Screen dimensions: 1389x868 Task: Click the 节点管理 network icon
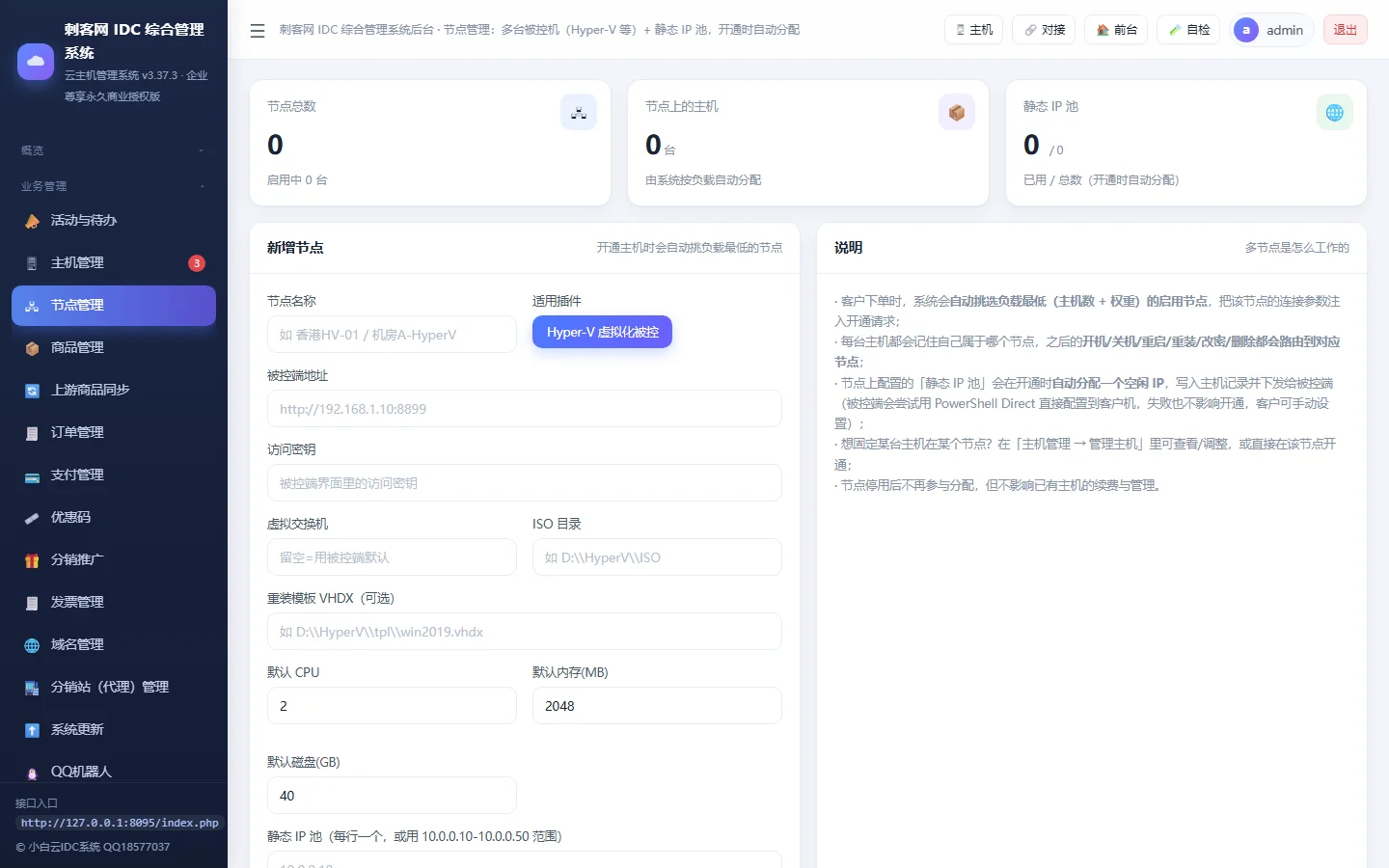point(32,306)
